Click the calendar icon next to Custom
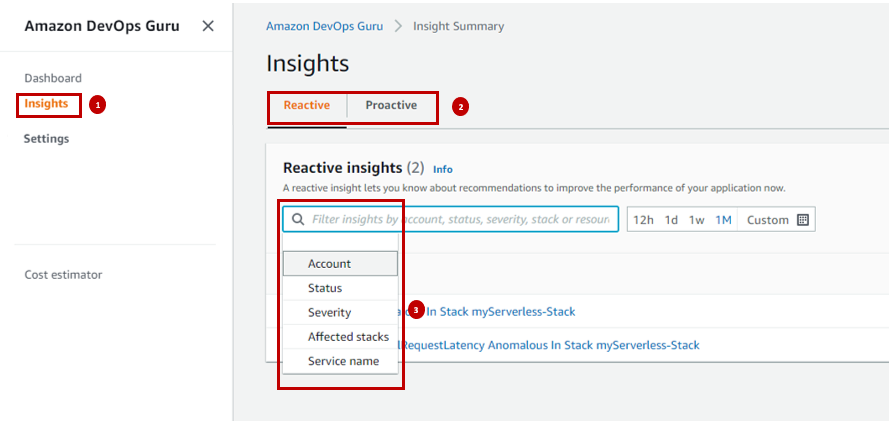This screenshot has width=892, height=424. point(803,220)
